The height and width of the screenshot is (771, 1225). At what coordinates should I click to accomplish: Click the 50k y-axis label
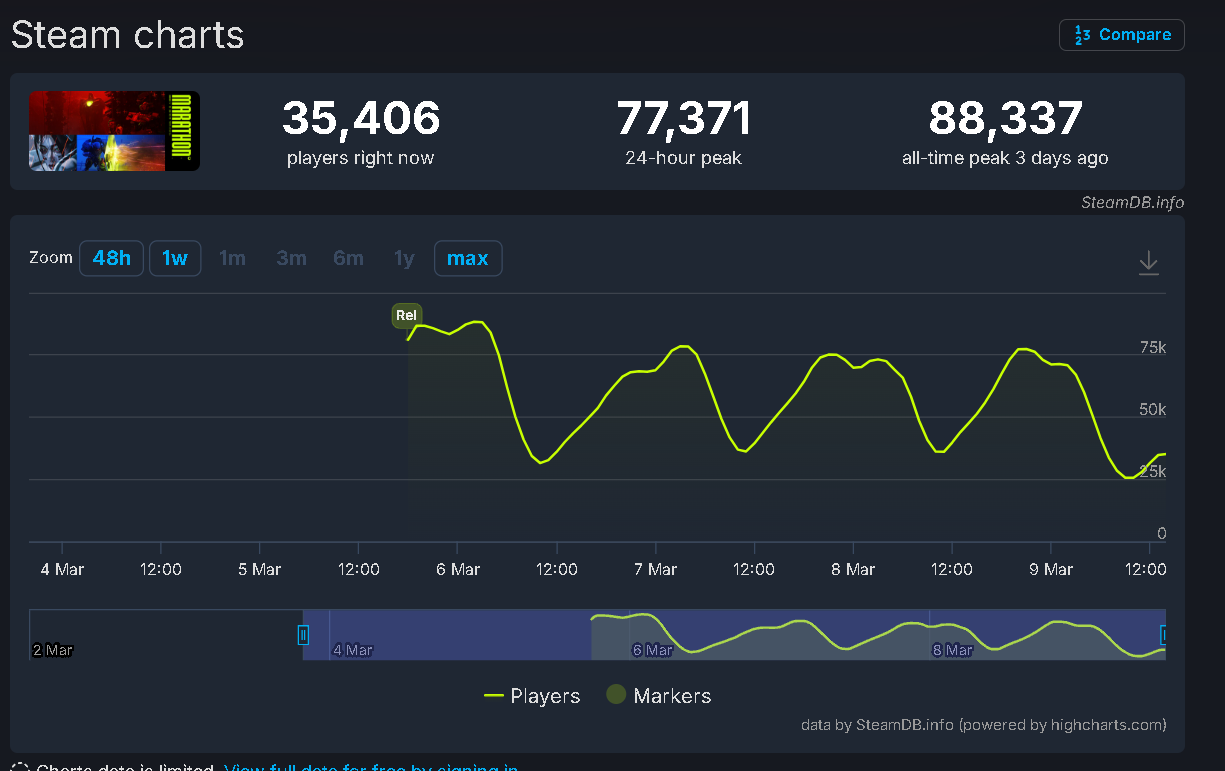[1152, 410]
